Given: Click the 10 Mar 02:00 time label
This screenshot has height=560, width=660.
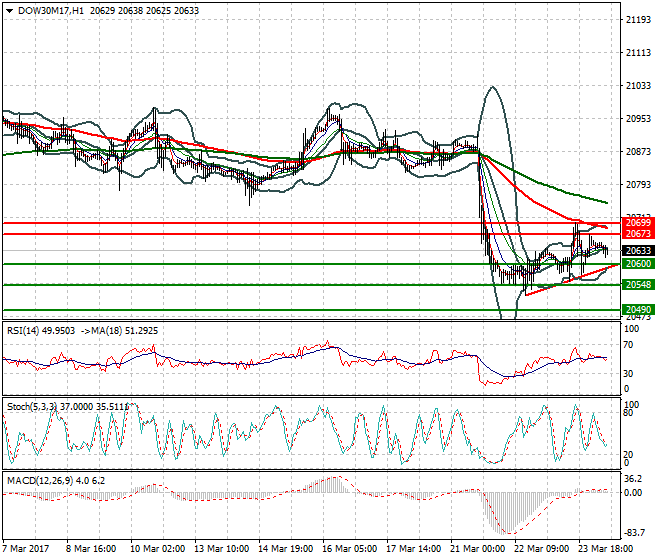Looking at the screenshot, I should click(x=157, y=549).
